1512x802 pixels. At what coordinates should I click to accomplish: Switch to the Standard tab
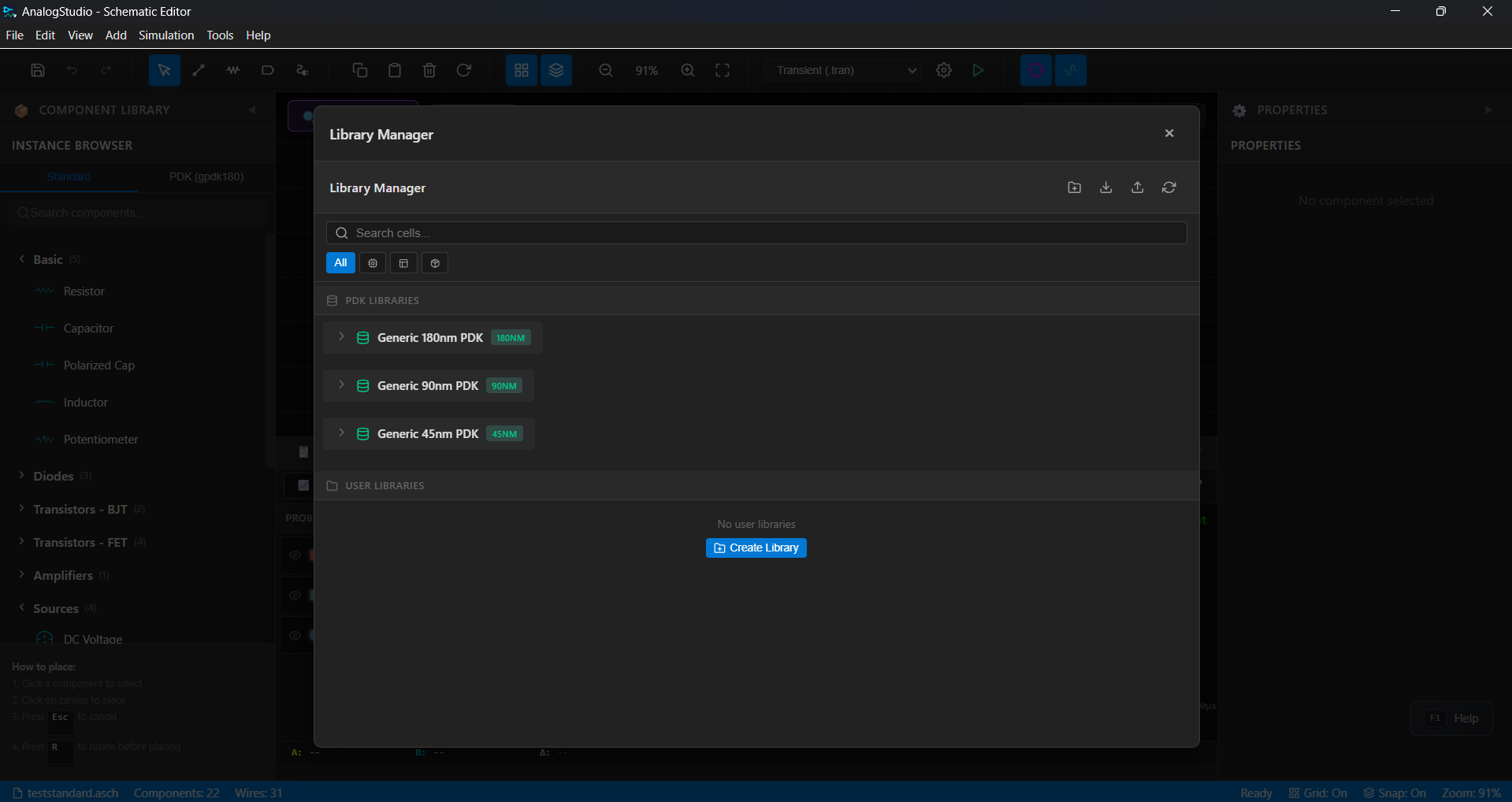(x=69, y=176)
